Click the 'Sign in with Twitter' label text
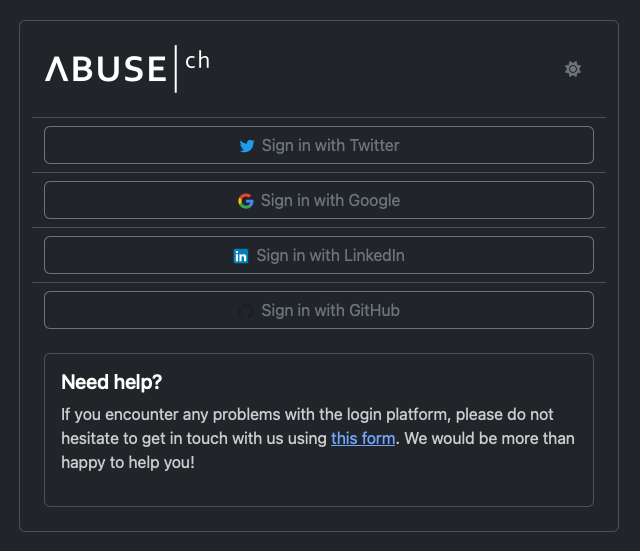 click(x=330, y=146)
